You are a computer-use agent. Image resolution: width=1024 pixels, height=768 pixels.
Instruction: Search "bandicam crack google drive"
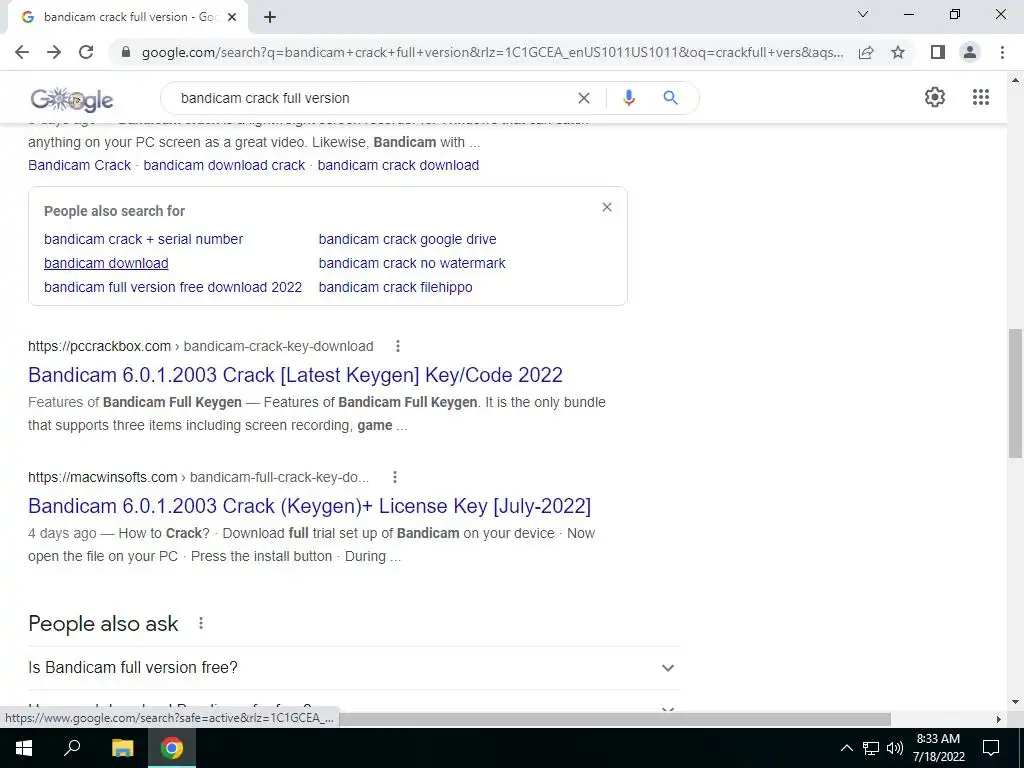(408, 239)
